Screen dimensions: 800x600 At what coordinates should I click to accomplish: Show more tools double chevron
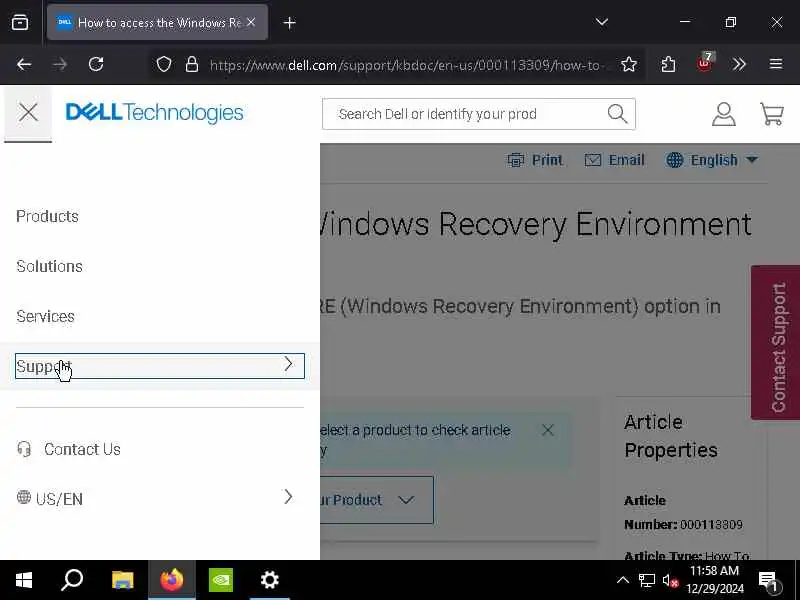(x=739, y=64)
